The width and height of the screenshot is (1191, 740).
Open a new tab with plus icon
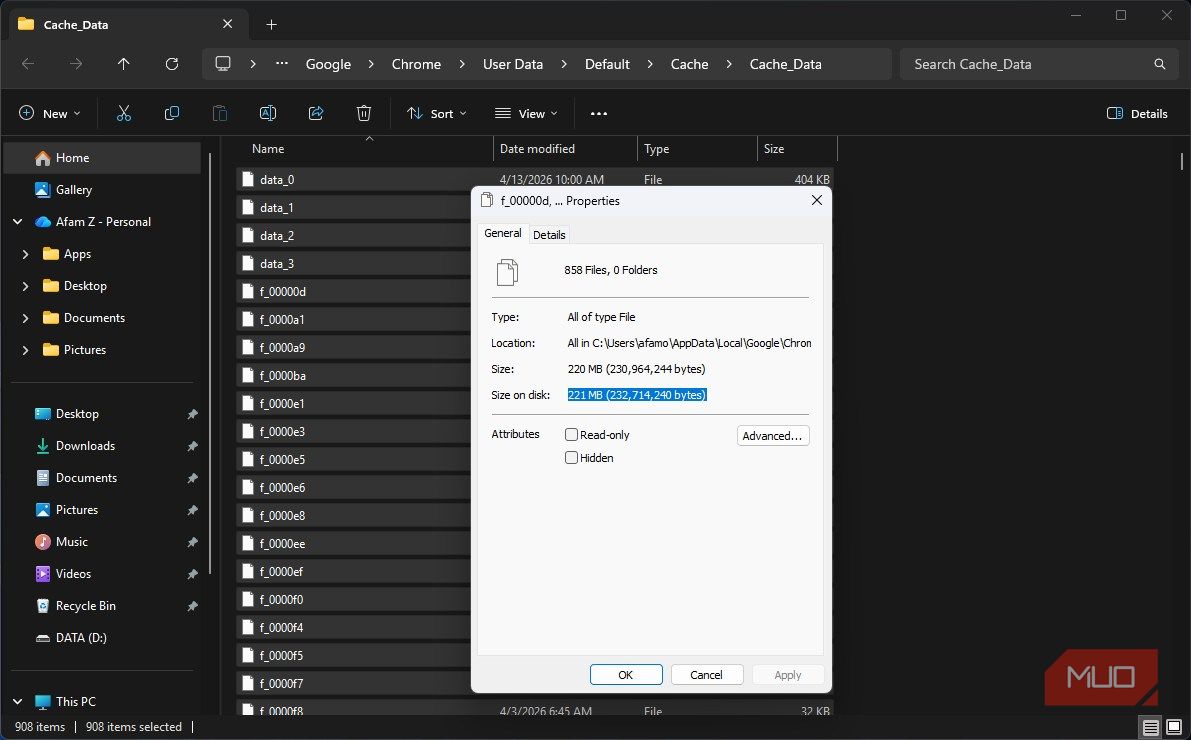click(x=271, y=24)
